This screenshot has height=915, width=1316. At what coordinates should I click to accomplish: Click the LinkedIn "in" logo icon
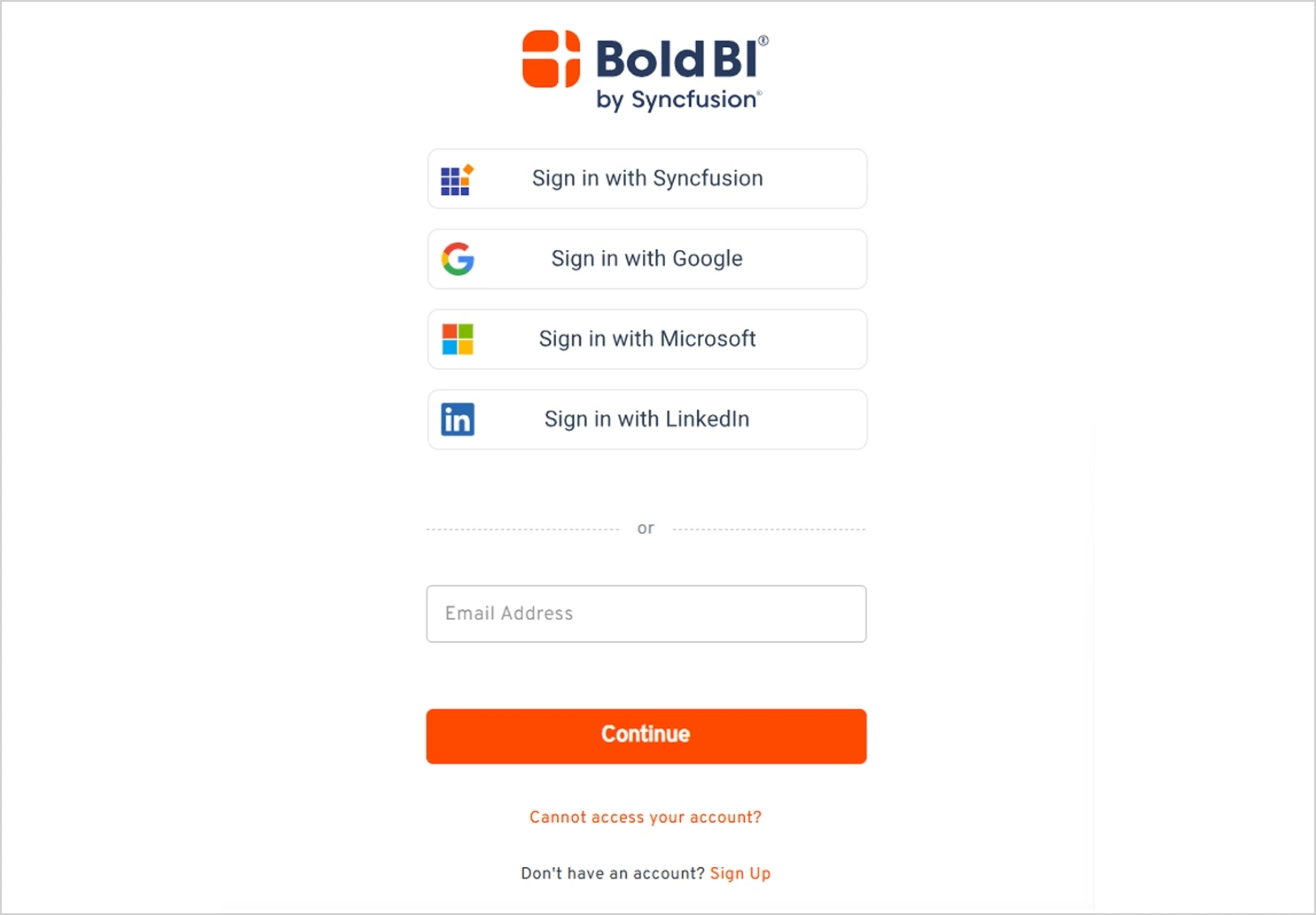coord(458,419)
